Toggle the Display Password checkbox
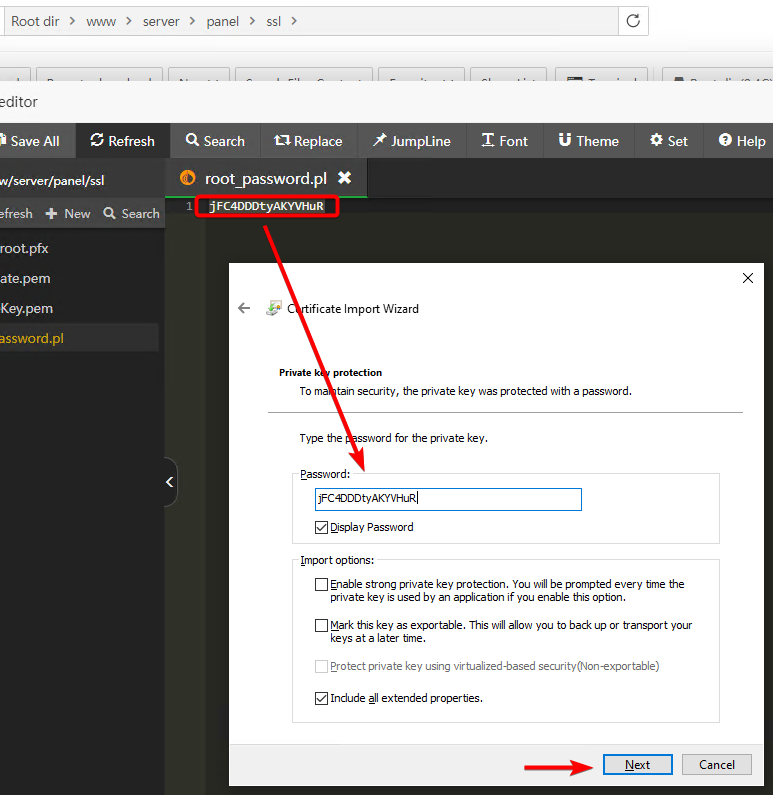 321,527
